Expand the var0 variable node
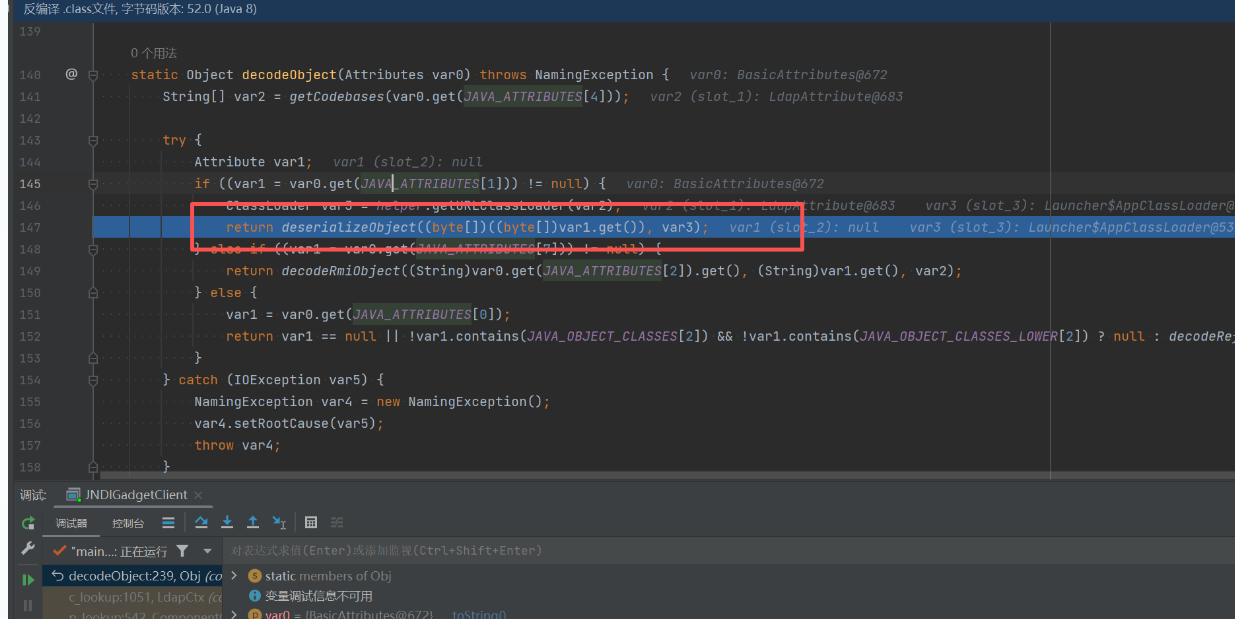Screen dimensions: 1235x619 pos(234,614)
